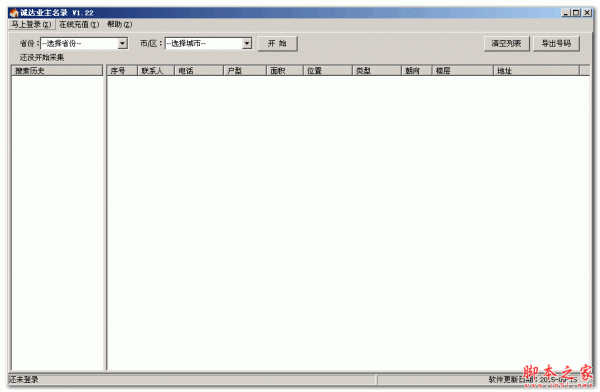Expand the 省份 province dropdown arrow
Image resolution: width=600 pixels, height=392 pixels.
[122, 43]
